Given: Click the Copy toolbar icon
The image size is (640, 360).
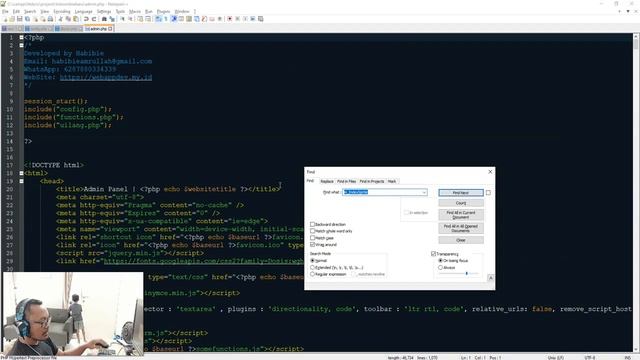Looking at the screenshot, I should pos(68,19).
